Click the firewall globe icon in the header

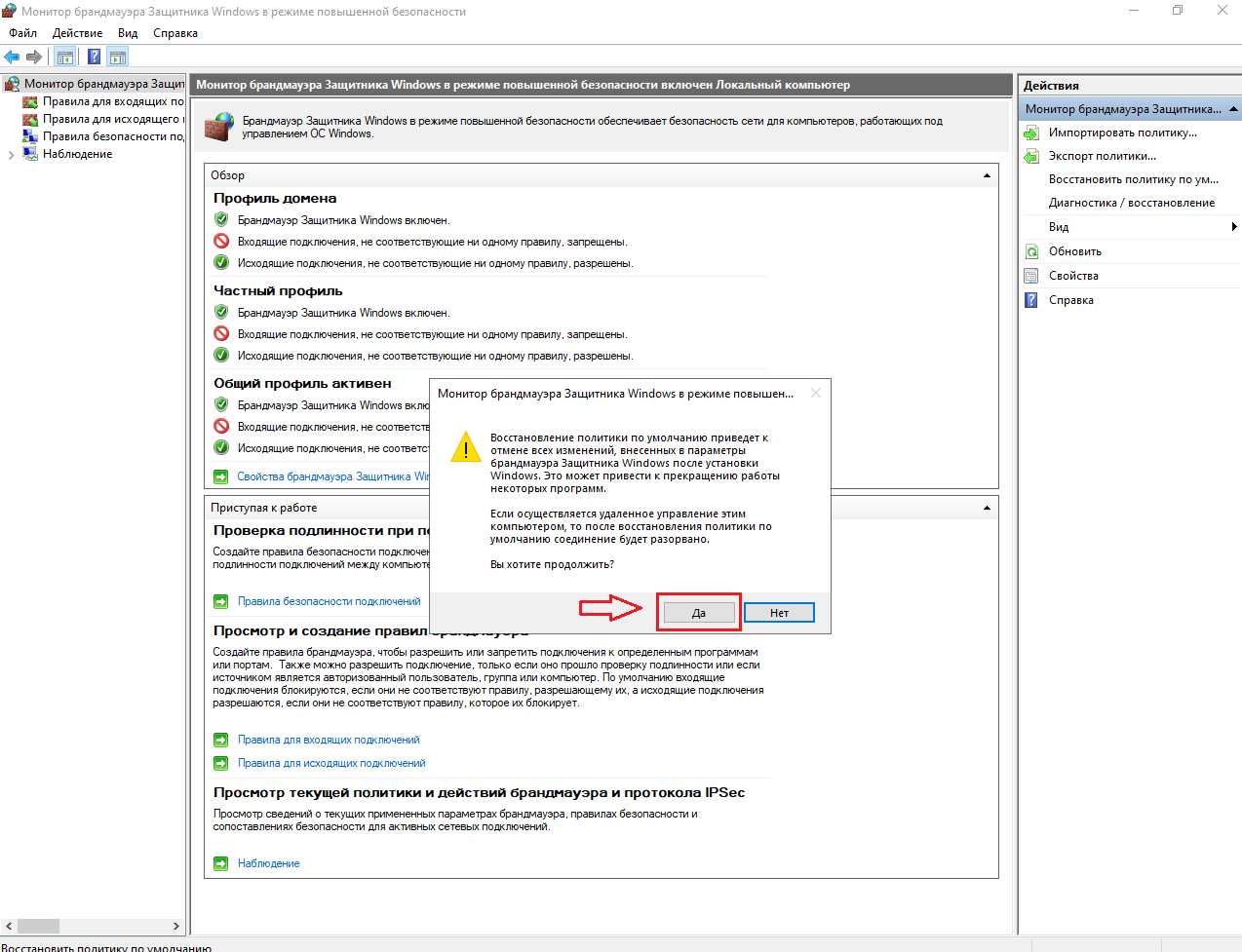coord(218,127)
